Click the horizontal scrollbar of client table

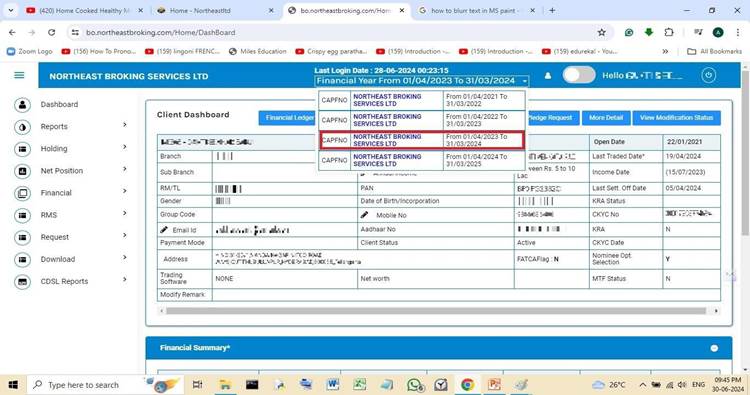436,311
